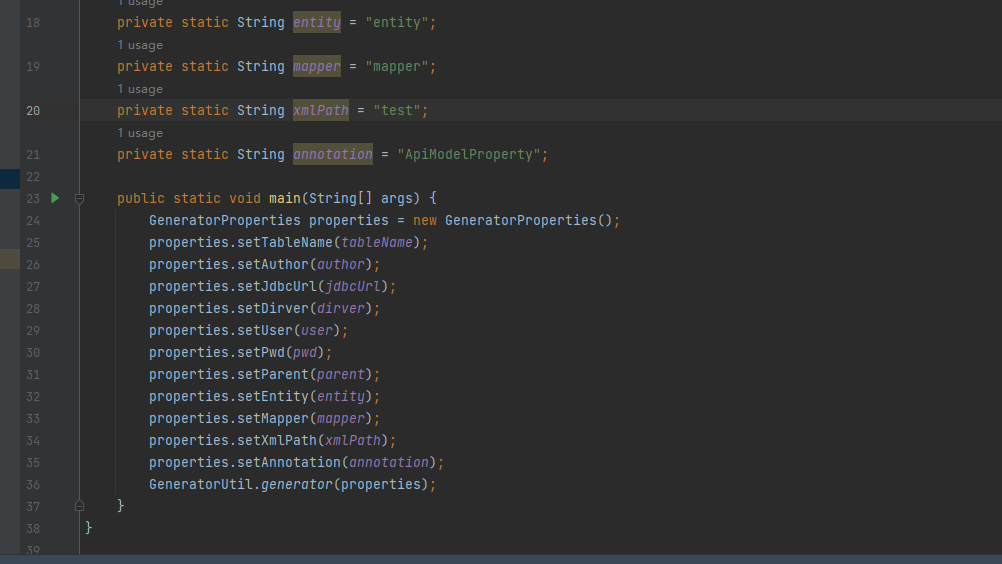Click the closing brace on line 38
This screenshot has width=1002, height=564.
(x=89, y=528)
